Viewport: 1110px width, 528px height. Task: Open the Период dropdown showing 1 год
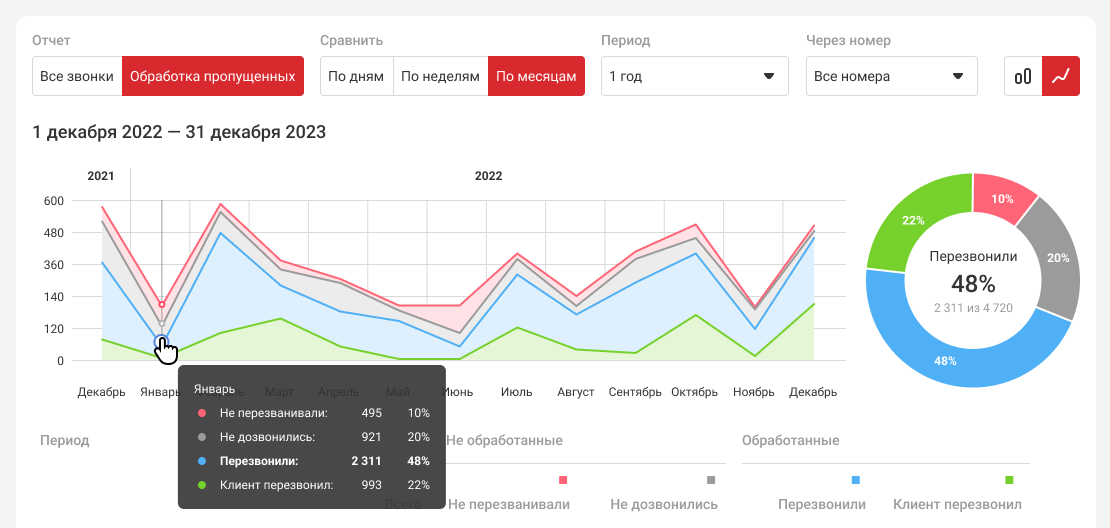(694, 76)
